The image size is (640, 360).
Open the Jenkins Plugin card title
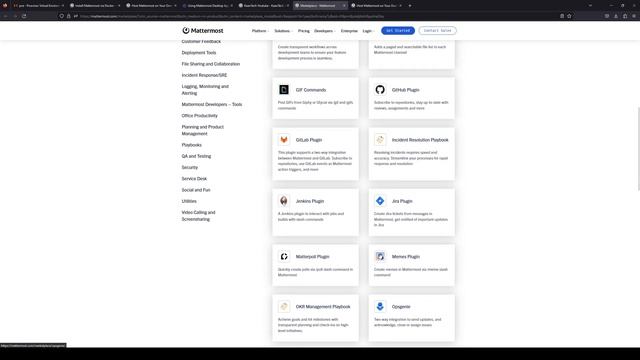coord(310,201)
